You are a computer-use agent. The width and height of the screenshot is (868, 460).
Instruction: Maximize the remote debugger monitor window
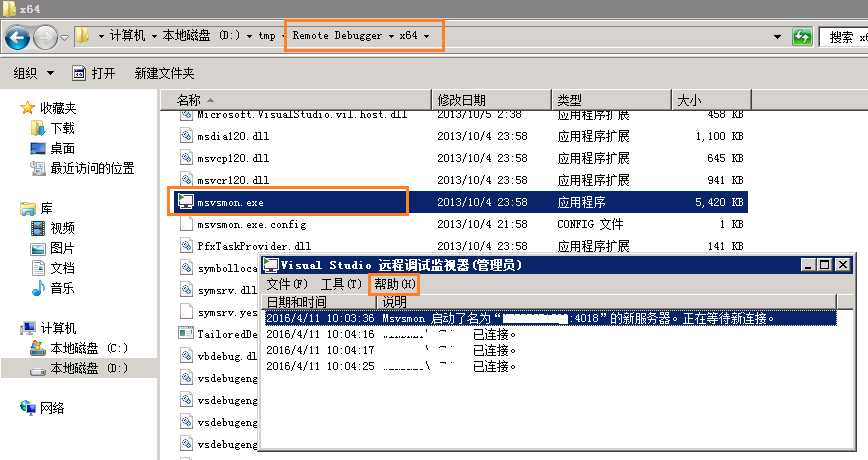click(x=825, y=265)
